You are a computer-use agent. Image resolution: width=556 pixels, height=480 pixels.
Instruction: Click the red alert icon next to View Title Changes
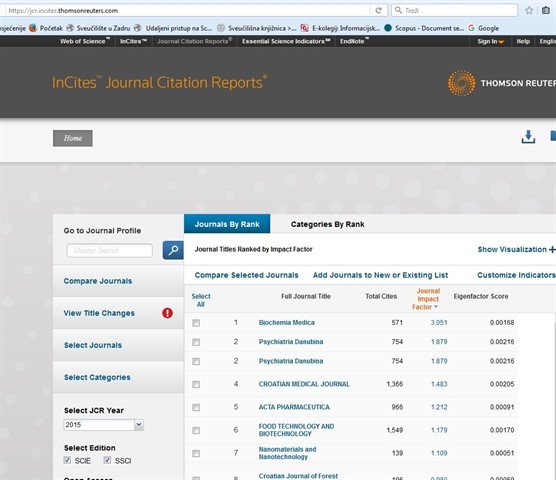point(167,313)
